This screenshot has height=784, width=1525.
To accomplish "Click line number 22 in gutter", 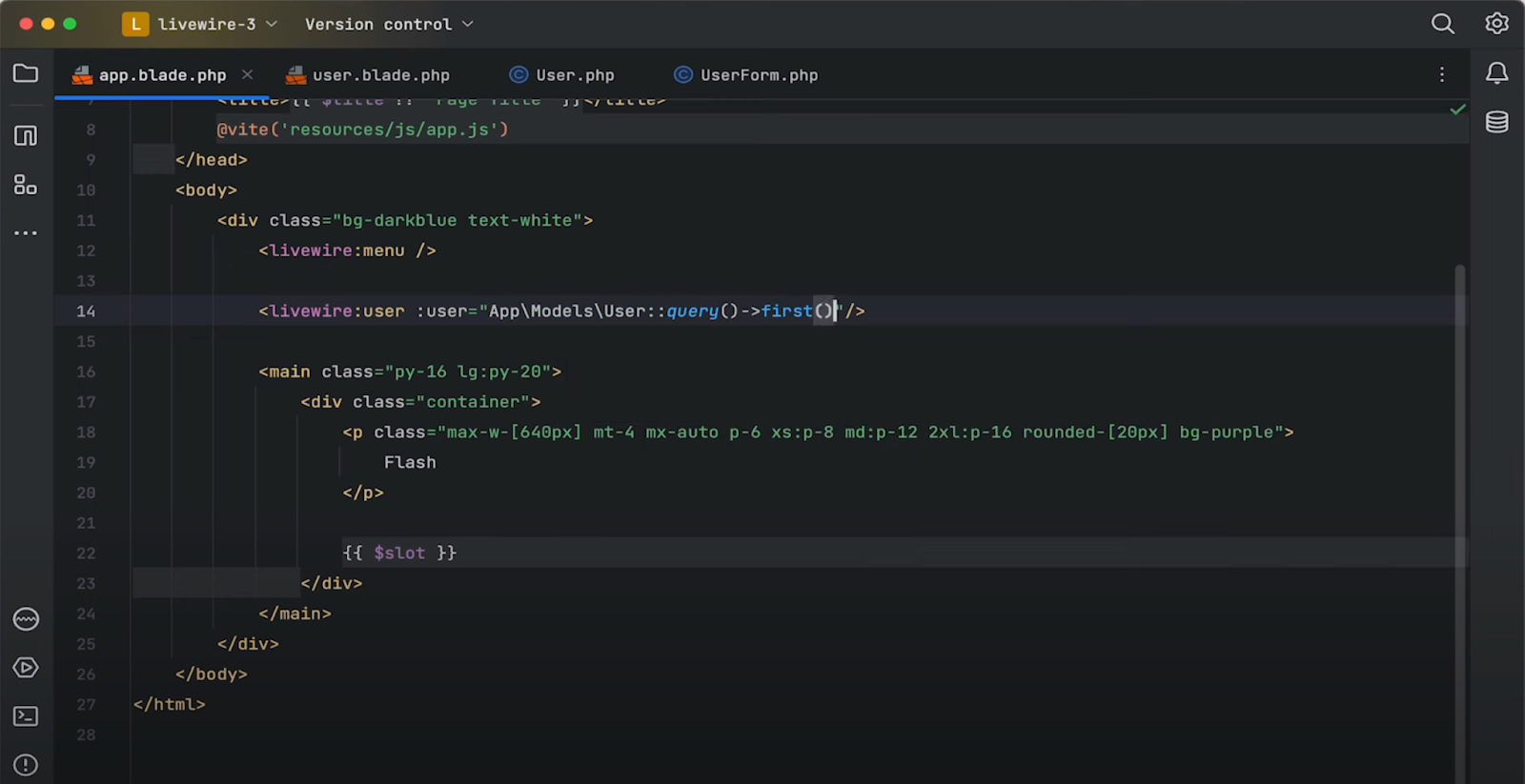I will pyautogui.click(x=86, y=553).
